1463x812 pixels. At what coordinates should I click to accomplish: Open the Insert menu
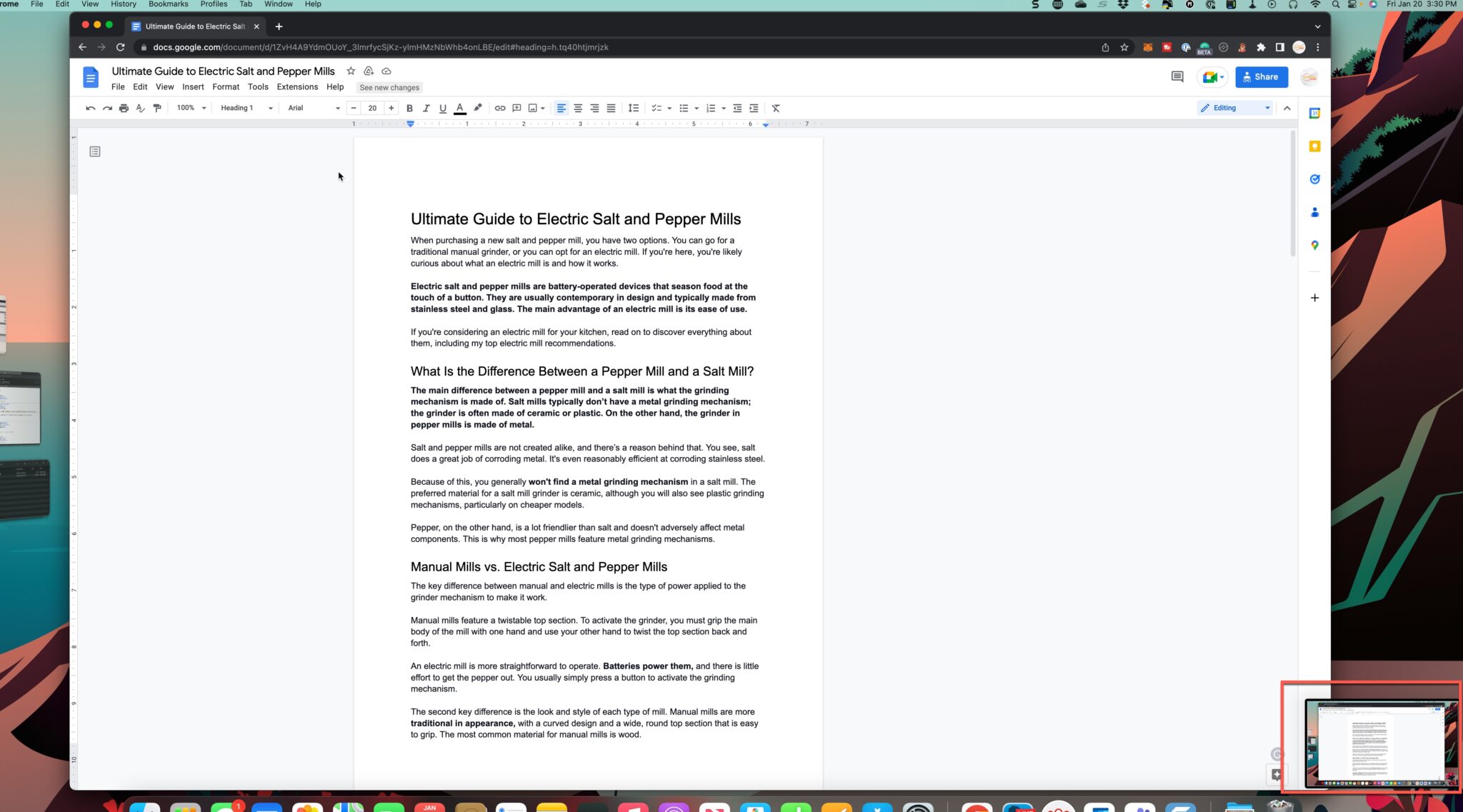pos(192,87)
